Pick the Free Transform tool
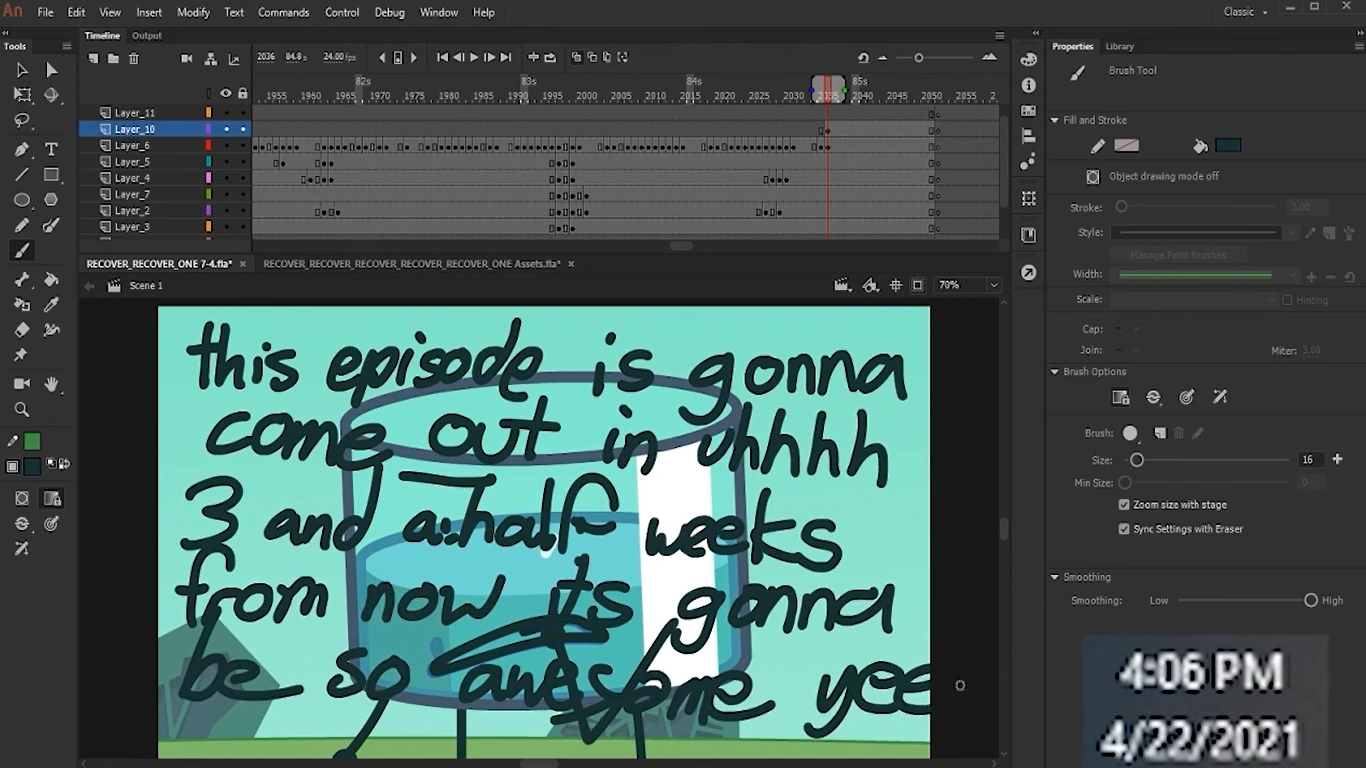This screenshot has height=768, width=1366. pos(21,95)
